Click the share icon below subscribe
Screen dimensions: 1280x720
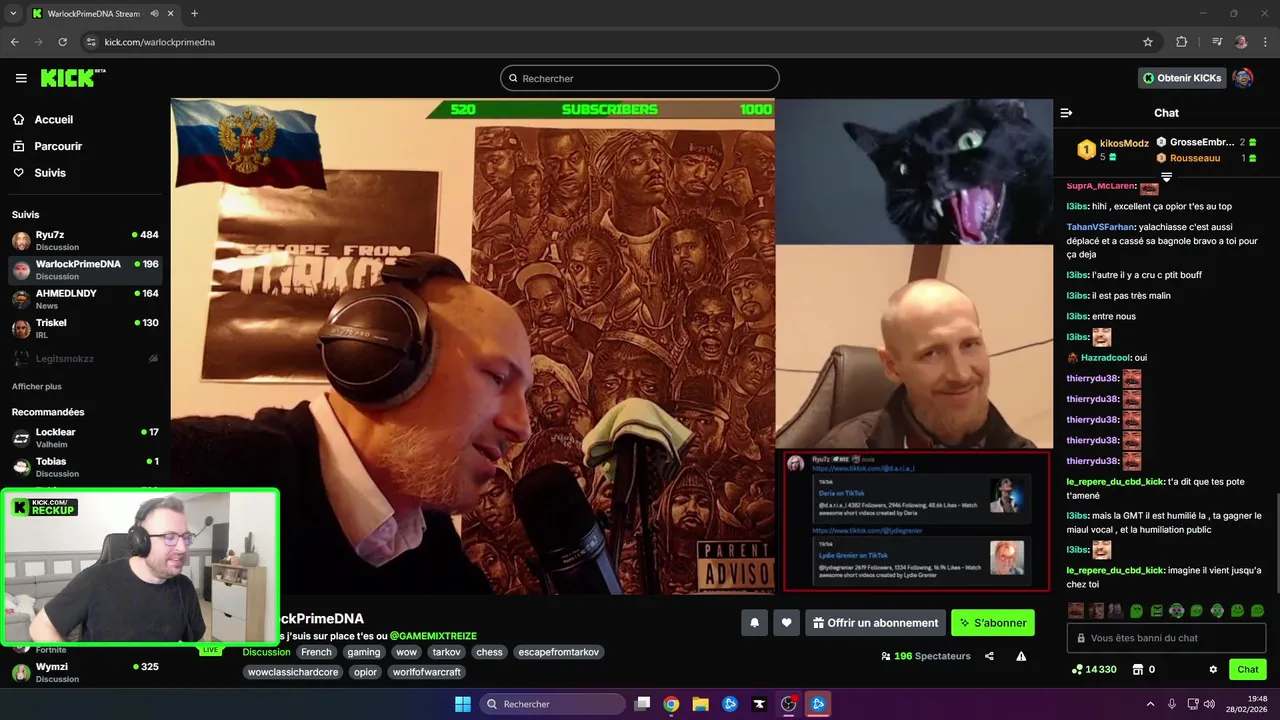(x=989, y=656)
